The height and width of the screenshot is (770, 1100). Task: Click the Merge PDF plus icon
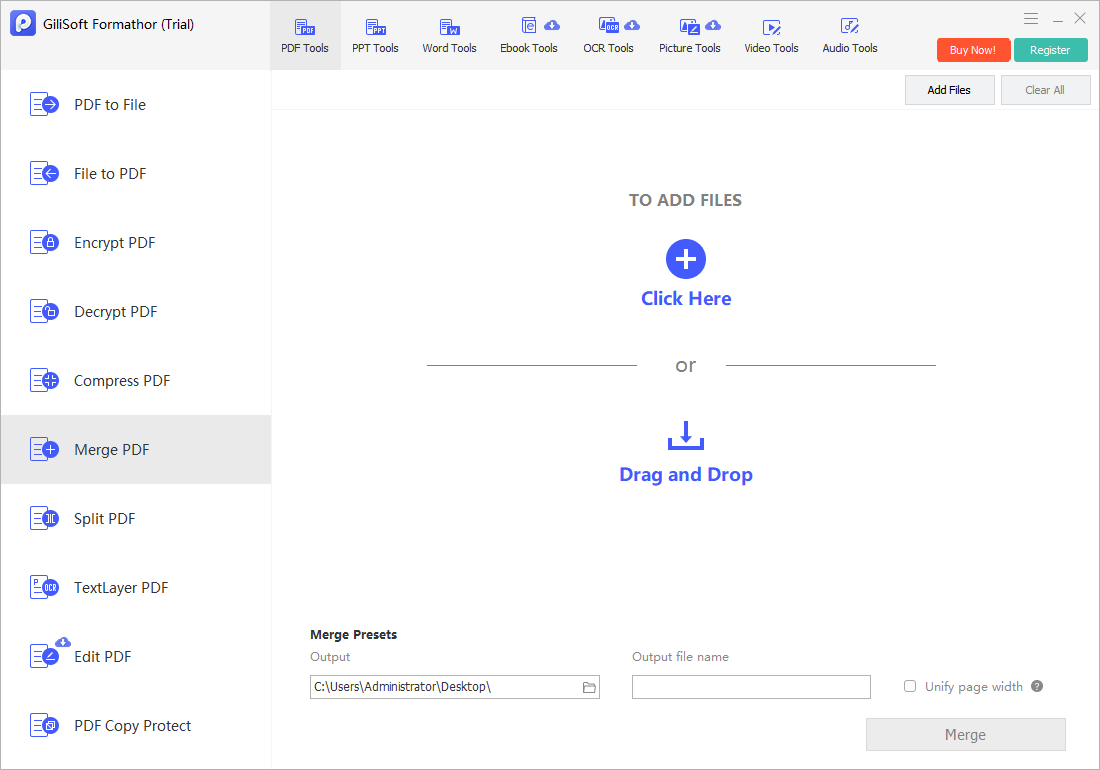44,449
